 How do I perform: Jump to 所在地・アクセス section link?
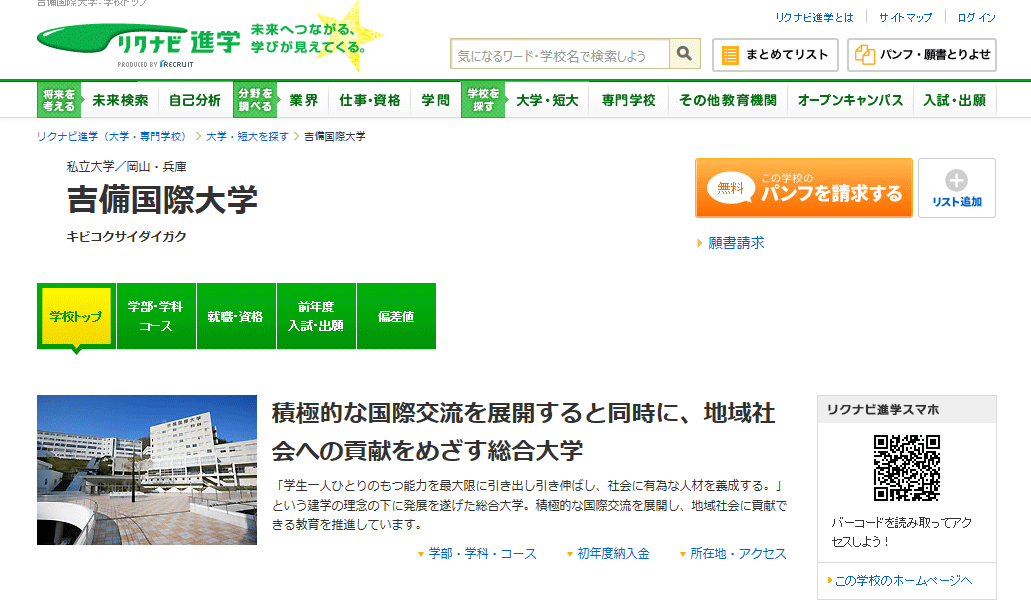click(x=738, y=554)
